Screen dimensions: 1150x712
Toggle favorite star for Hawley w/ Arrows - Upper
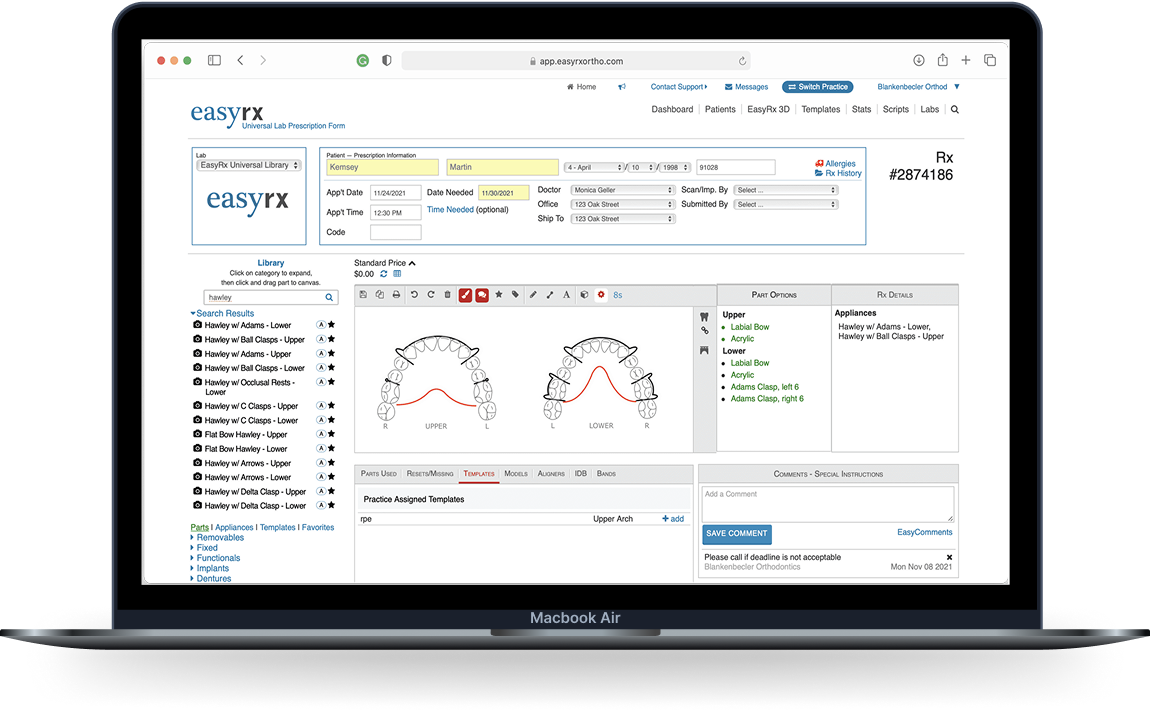(332, 463)
